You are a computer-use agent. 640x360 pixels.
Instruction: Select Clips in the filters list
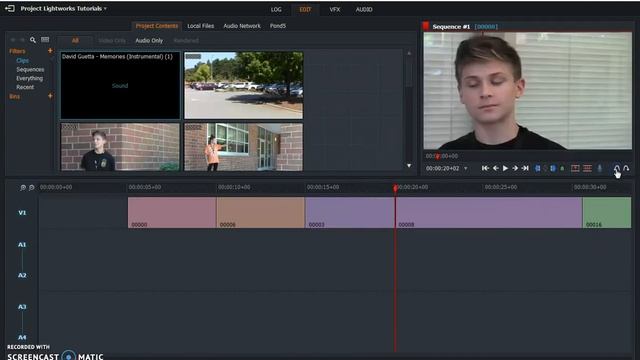(x=22, y=60)
